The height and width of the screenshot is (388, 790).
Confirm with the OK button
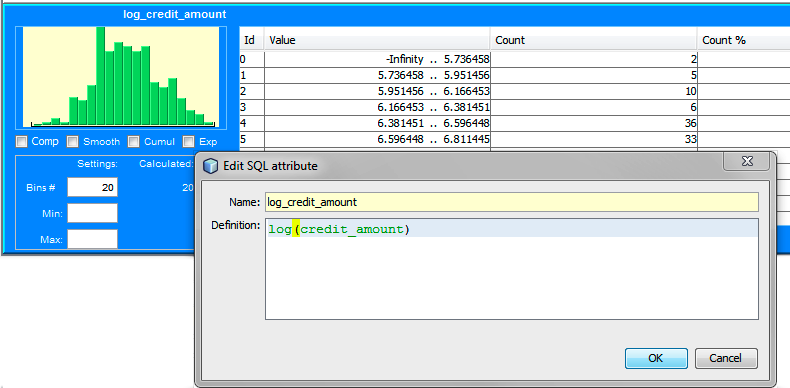[656, 358]
